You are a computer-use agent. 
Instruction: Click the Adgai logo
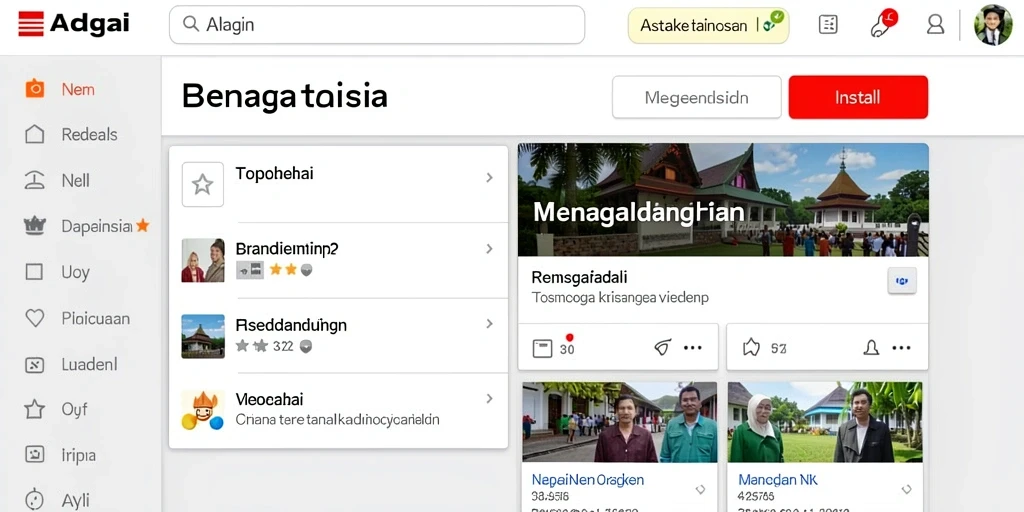point(73,24)
